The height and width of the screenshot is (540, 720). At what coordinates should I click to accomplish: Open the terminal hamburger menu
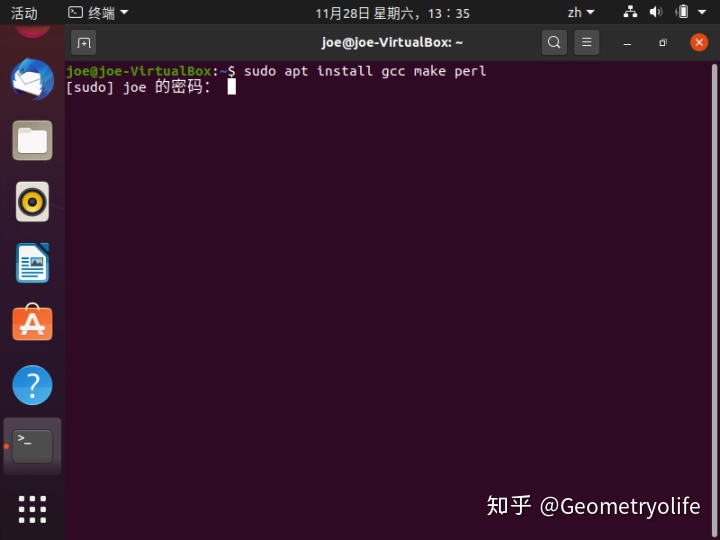click(x=586, y=42)
